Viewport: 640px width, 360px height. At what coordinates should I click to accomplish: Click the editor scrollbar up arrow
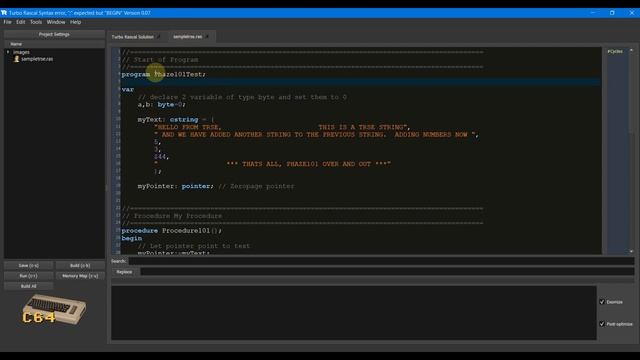point(631,50)
